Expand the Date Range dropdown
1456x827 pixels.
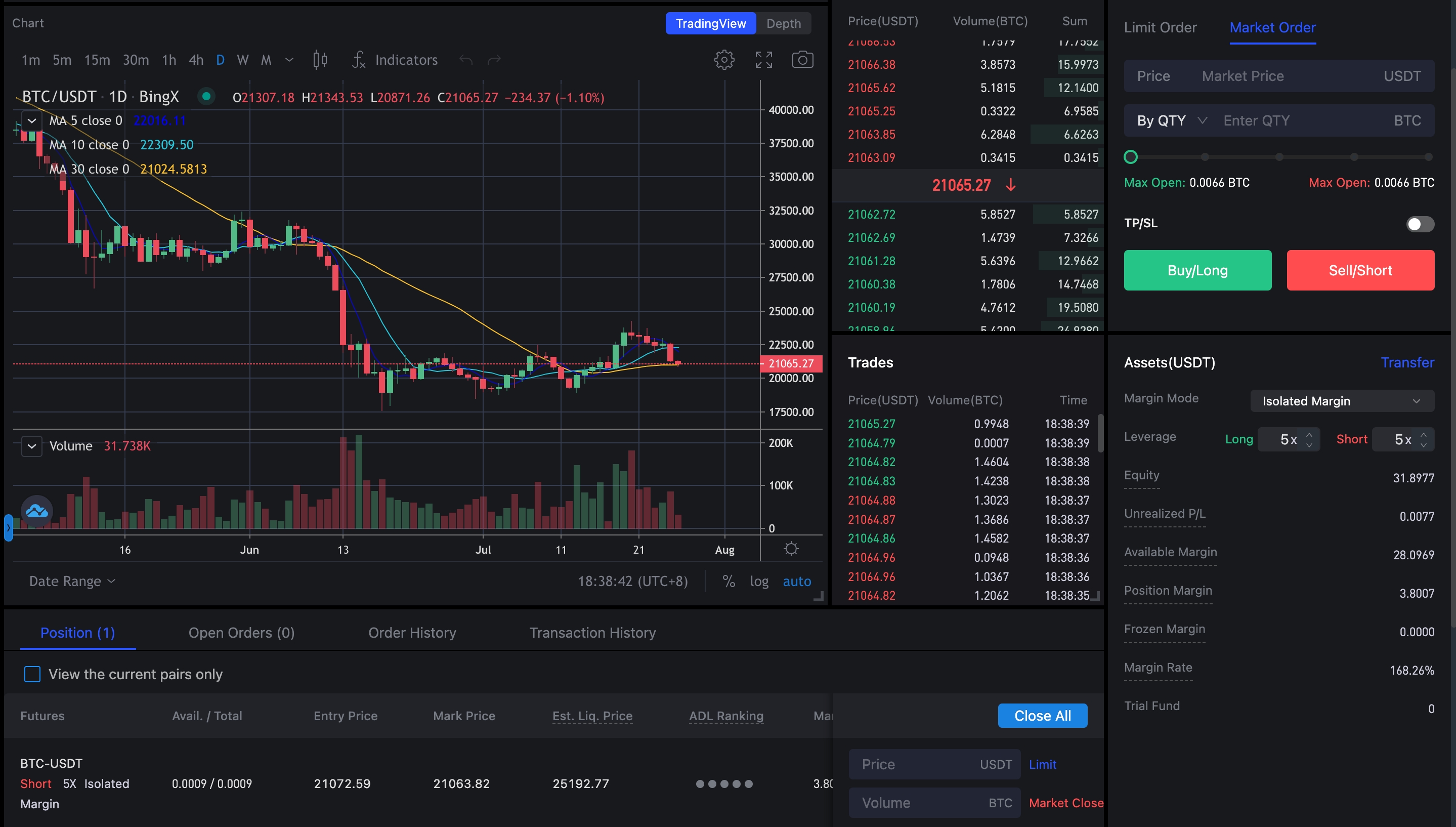(72, 581)
